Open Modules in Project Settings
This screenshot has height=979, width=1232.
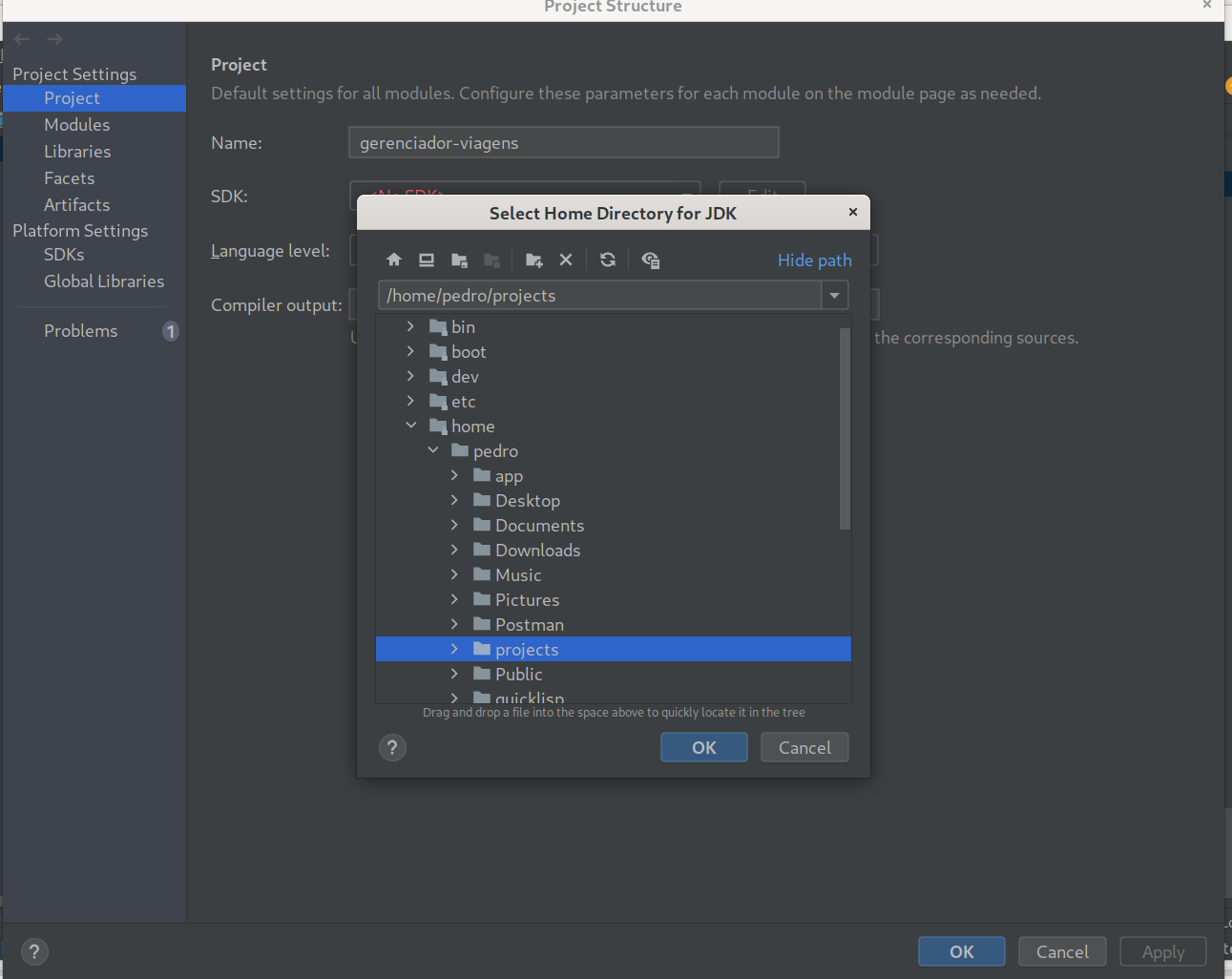(x=76, y=125)
